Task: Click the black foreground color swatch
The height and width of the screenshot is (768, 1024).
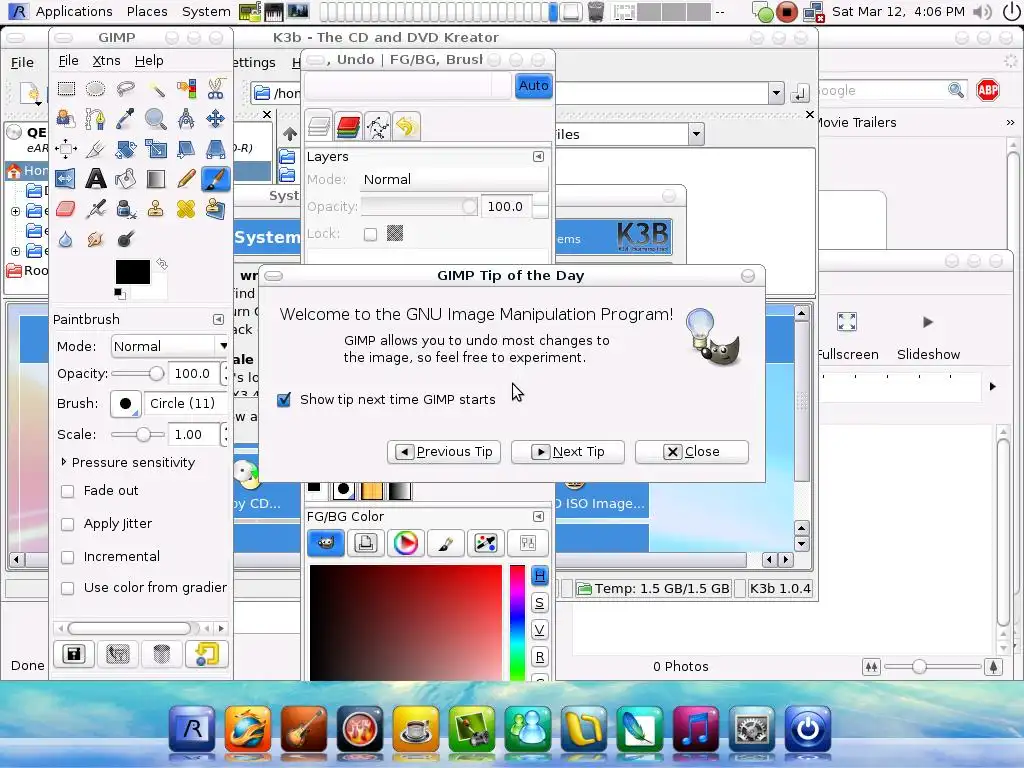Action: pyautogui.click(x=133, y=272)
